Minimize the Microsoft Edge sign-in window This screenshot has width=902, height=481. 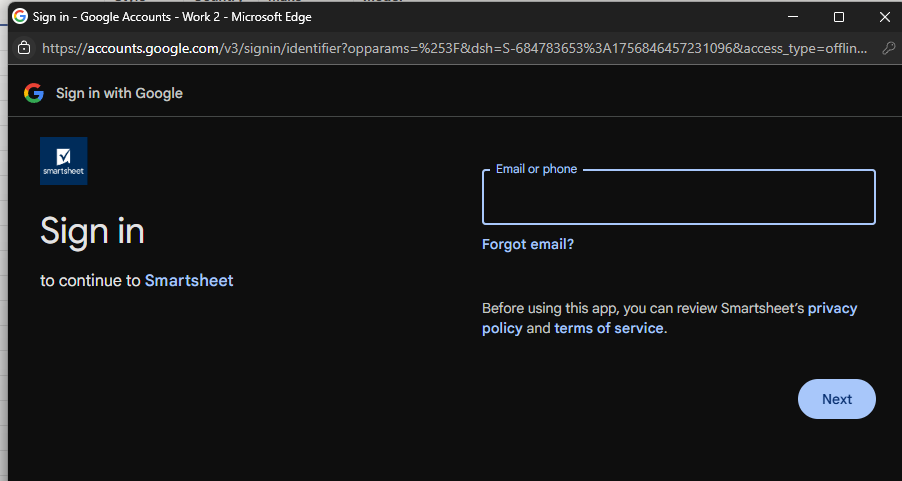[793, 17]
